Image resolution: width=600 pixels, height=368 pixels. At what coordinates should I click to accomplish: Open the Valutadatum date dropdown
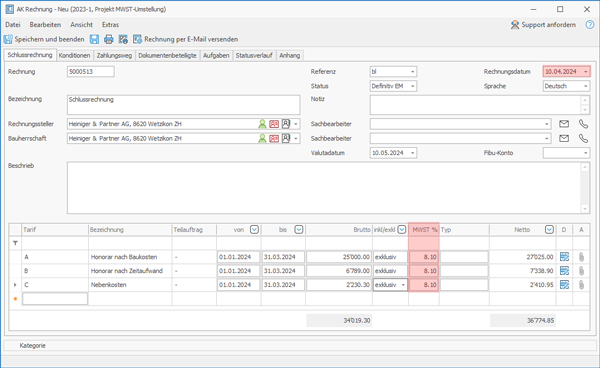tap(412, 153)
